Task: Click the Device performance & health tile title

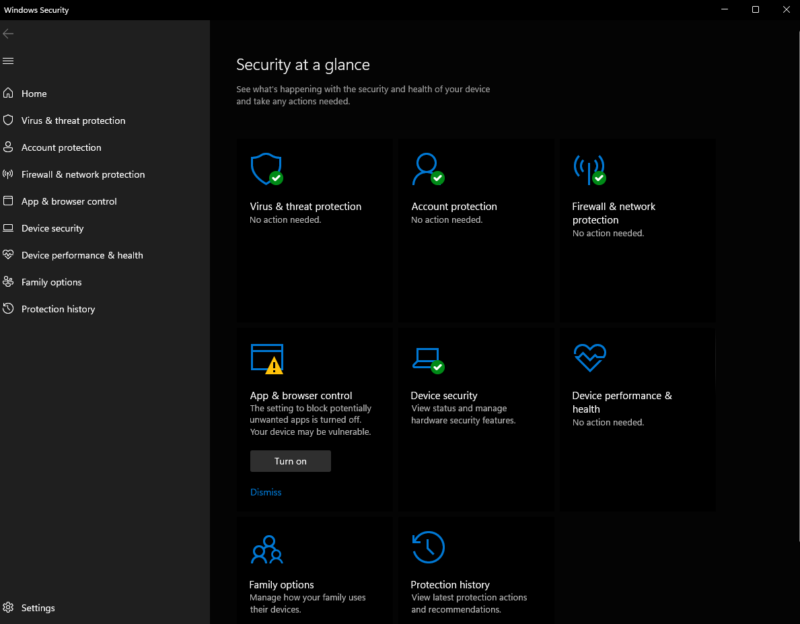Action: pos(622,403)
